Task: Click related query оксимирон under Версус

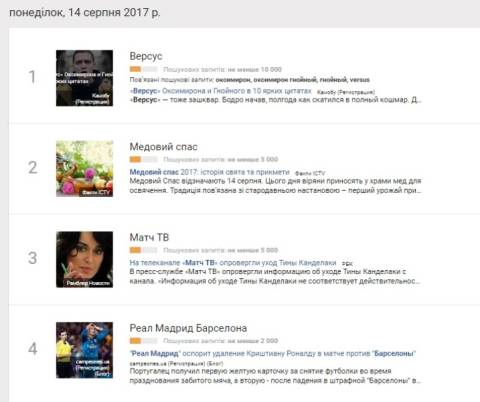Action: (x=233, y=80)
